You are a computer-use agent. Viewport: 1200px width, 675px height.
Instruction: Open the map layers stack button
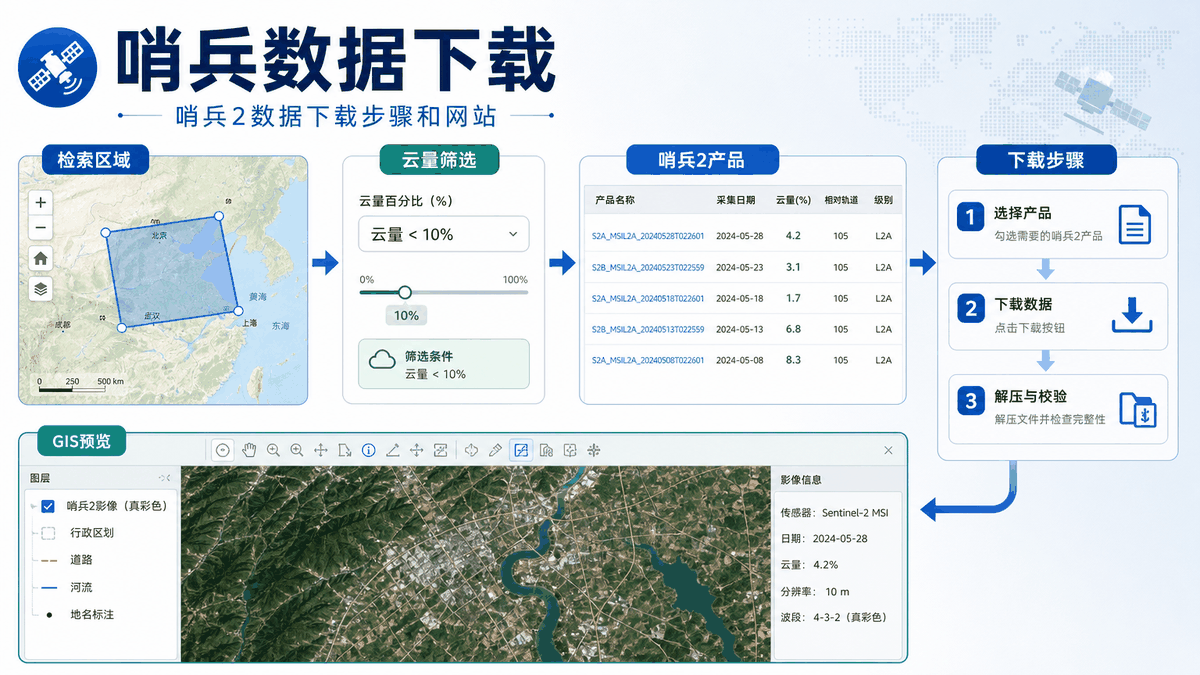41,289
